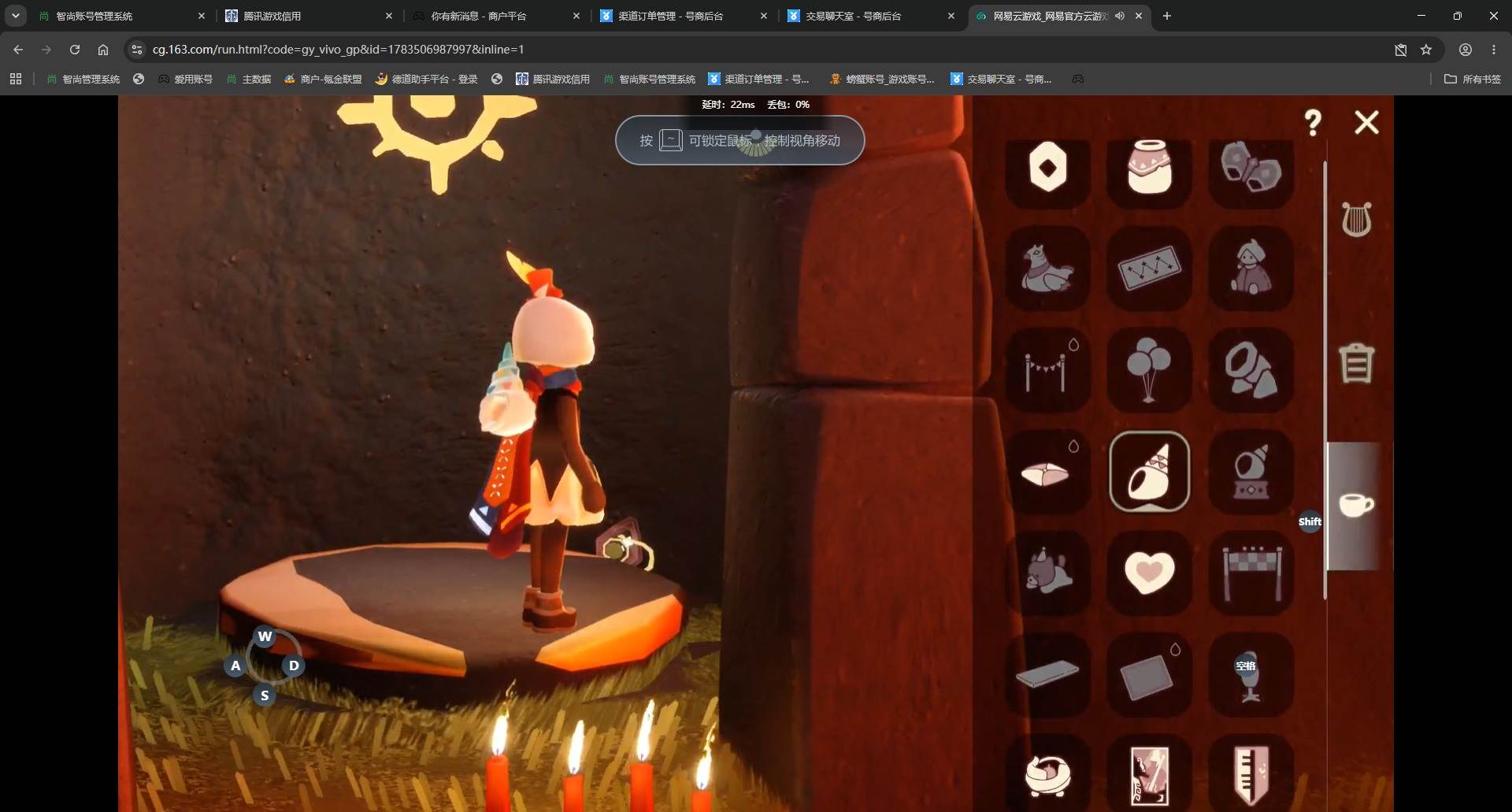This screenshot has height=812, width=1512.
Task: Select the party hat shell prop
Action: pyautogui.click(x=1149, y=472)
